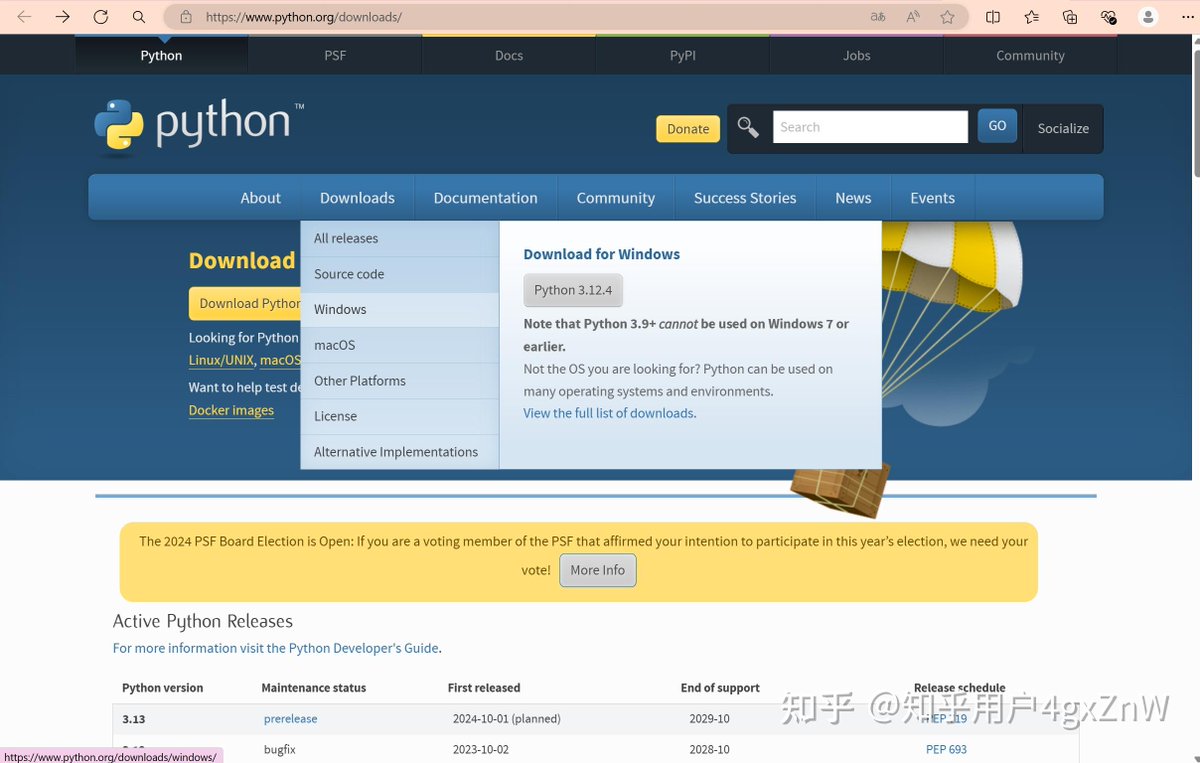Click the Python 3.12.4 download button
Image resolution: width=1200 pixels, height=763 pixels.
(573, 290)
